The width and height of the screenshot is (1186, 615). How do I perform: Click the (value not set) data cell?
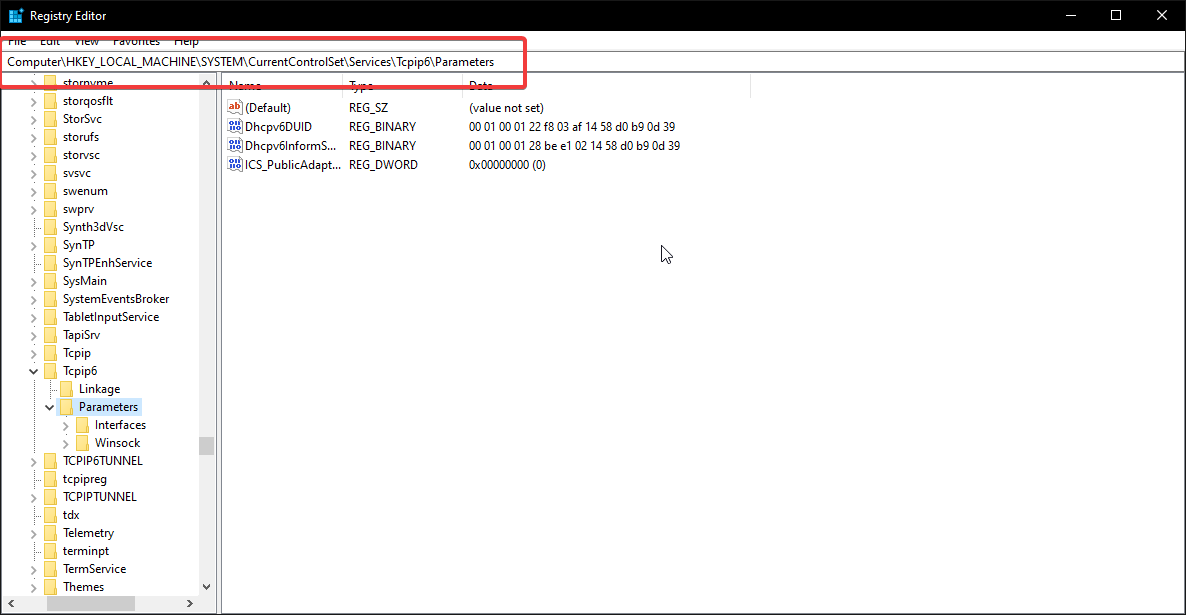506,107
